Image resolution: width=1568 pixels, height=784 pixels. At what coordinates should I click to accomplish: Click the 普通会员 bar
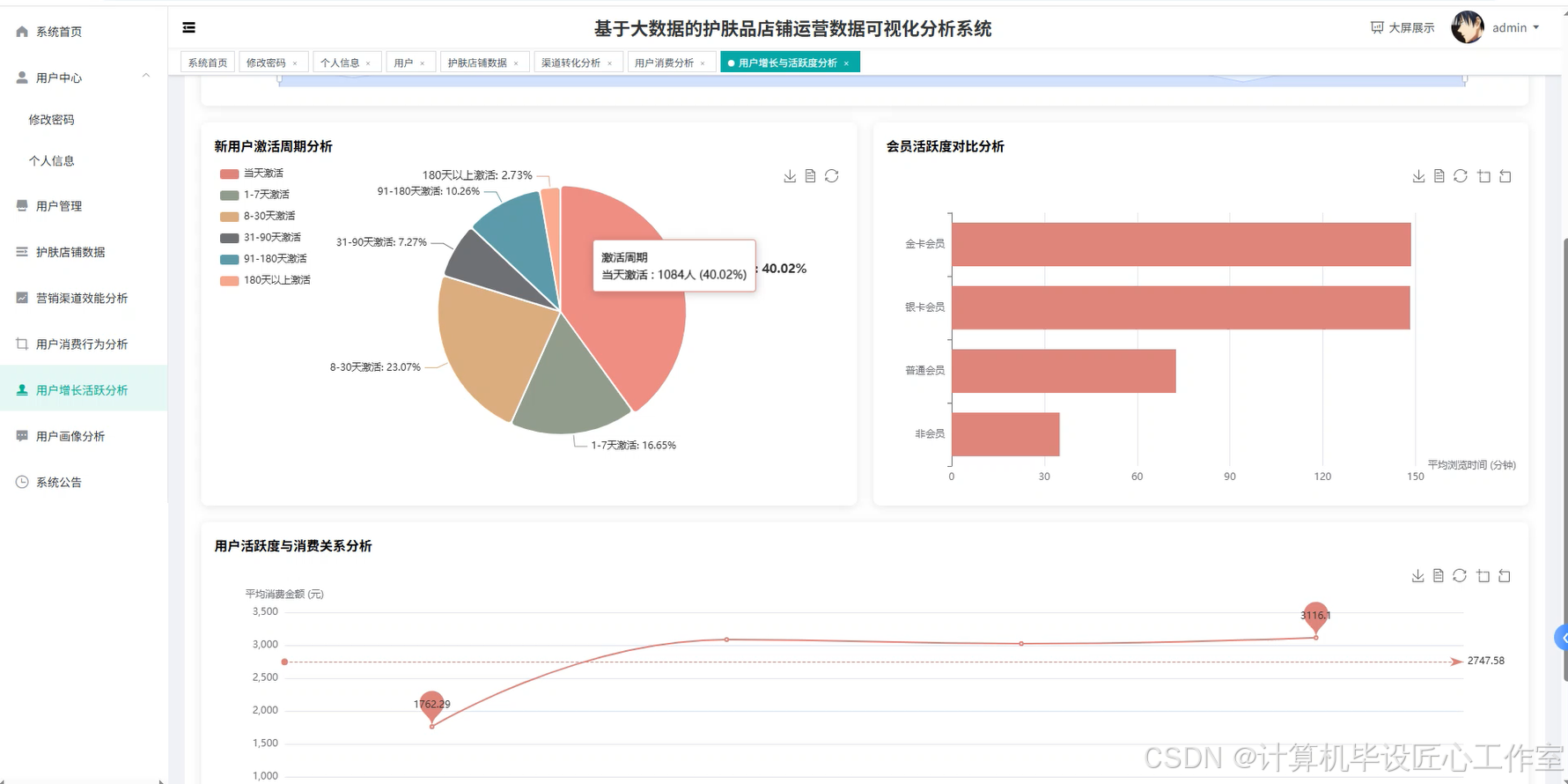point(1064,371)
